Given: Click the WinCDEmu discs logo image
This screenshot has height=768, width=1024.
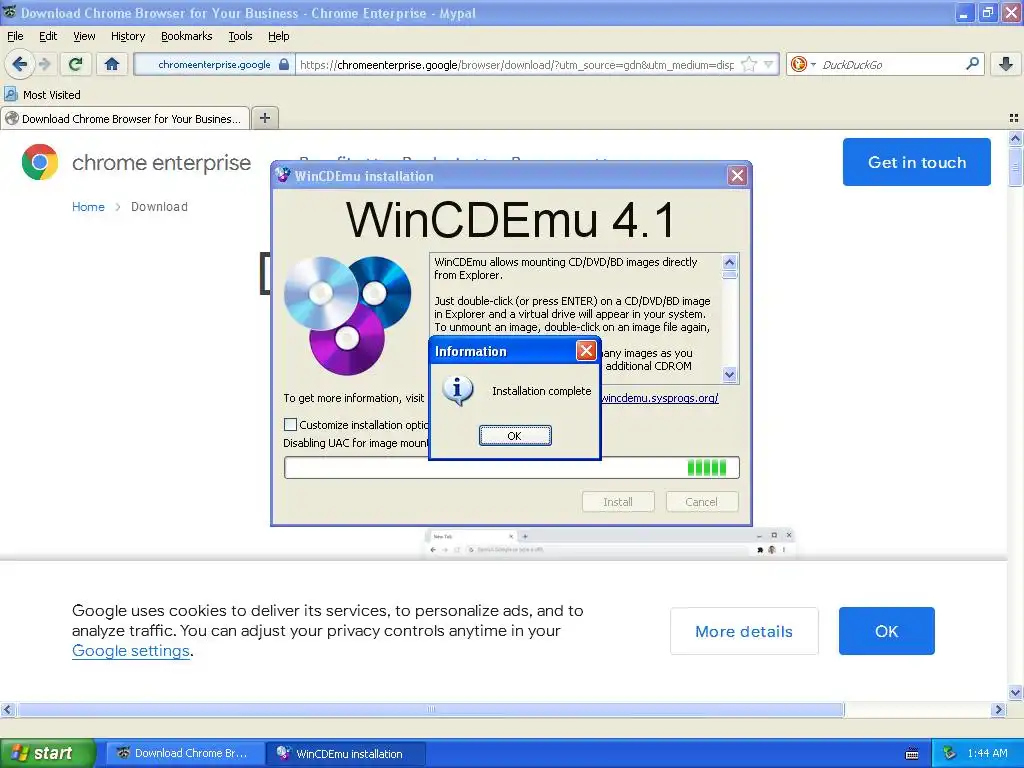Looking at the screenshot, I should click(347, 315).
